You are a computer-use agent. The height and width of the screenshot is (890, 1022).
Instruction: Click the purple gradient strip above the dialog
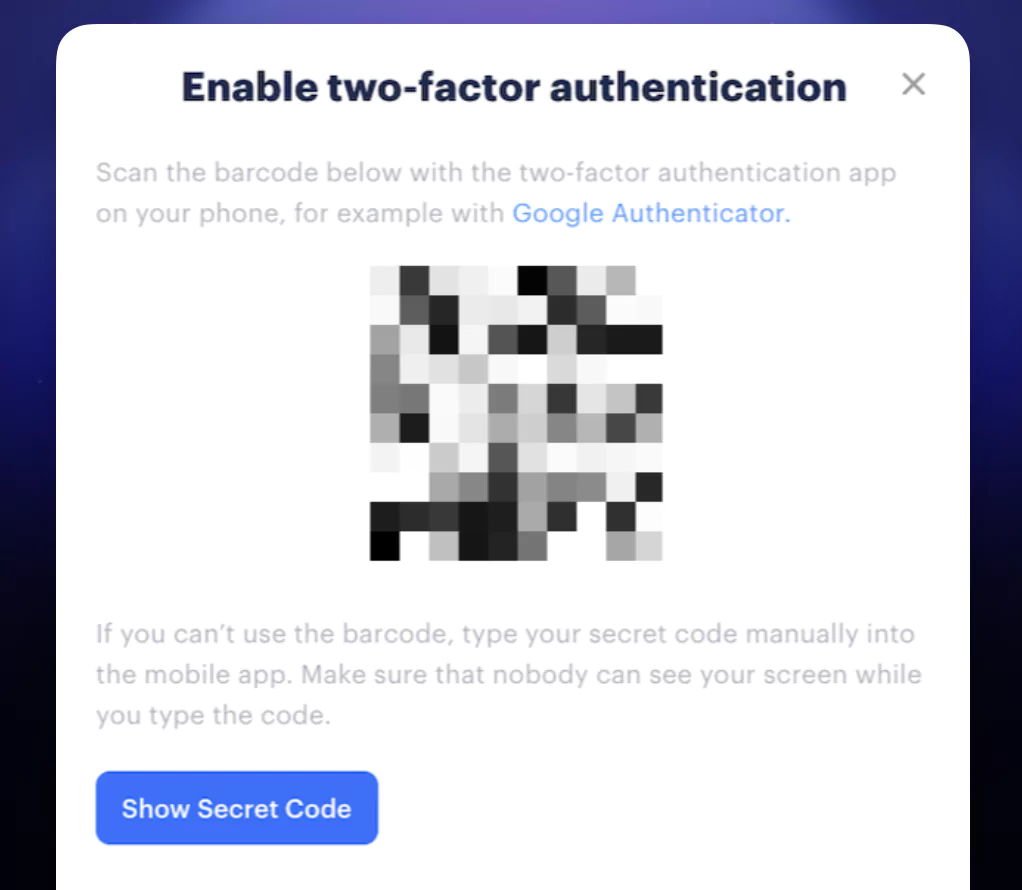point(511,11)
